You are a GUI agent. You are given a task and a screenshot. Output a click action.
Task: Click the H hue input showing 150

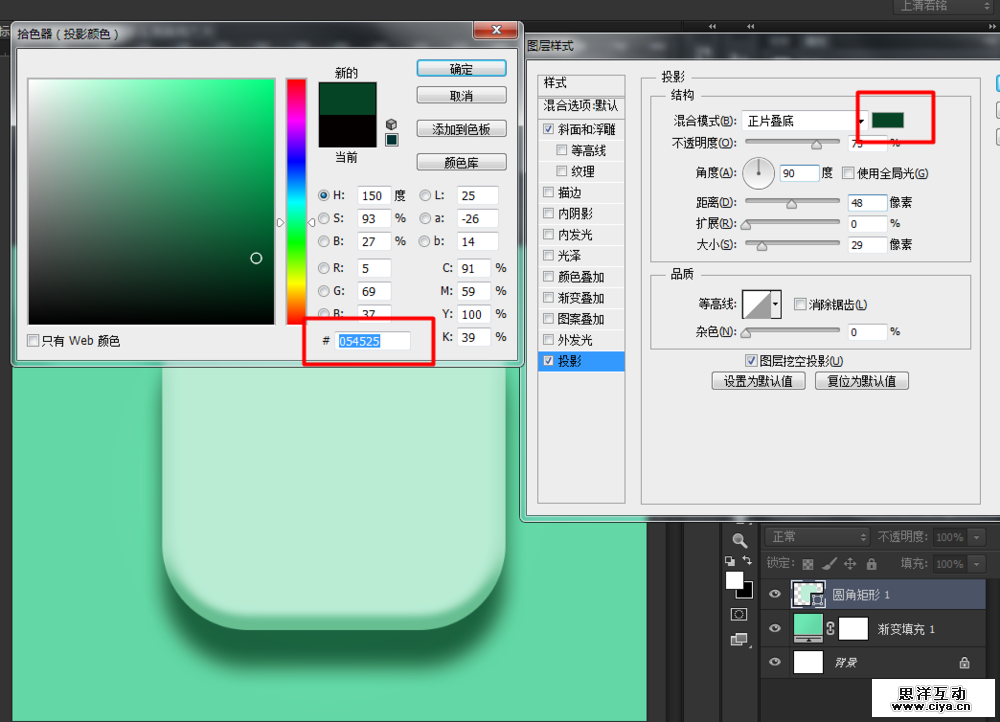click(x=374, y=195)
